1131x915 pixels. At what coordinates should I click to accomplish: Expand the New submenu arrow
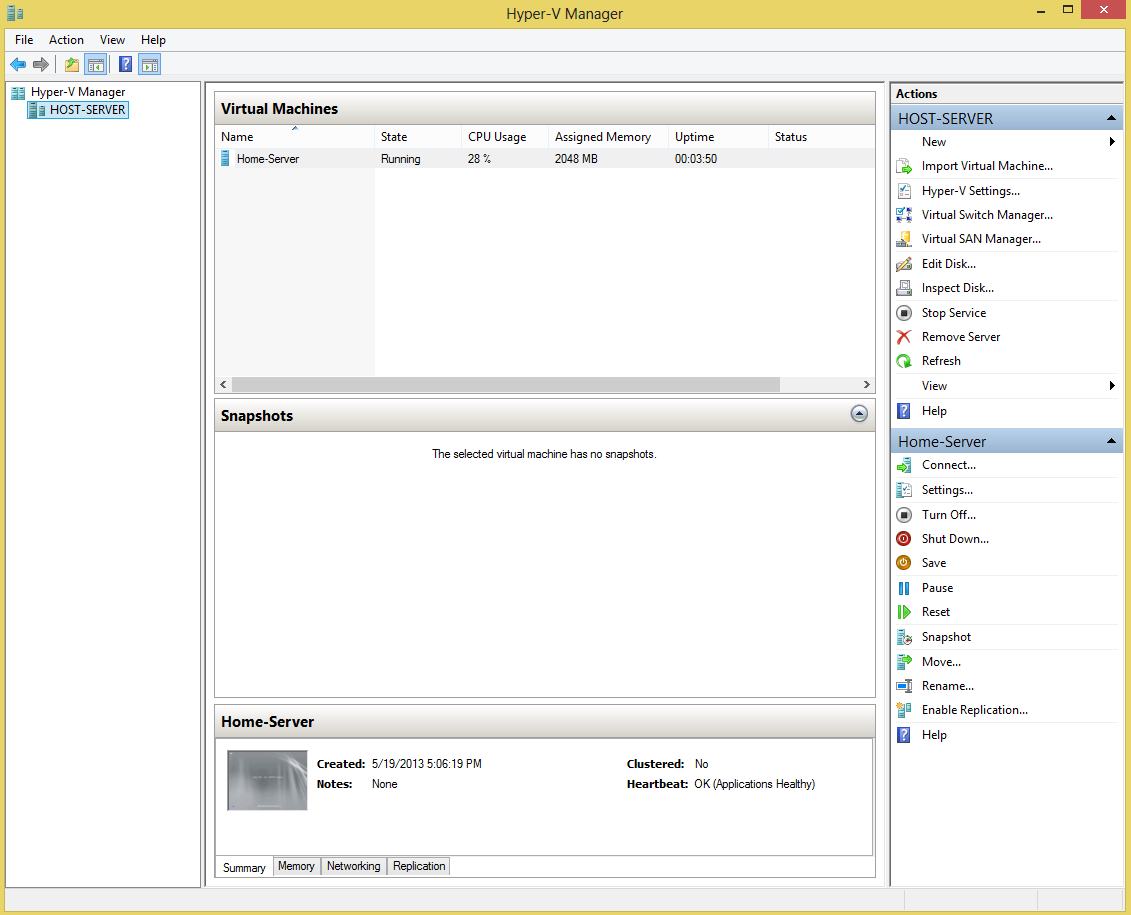1112,142
